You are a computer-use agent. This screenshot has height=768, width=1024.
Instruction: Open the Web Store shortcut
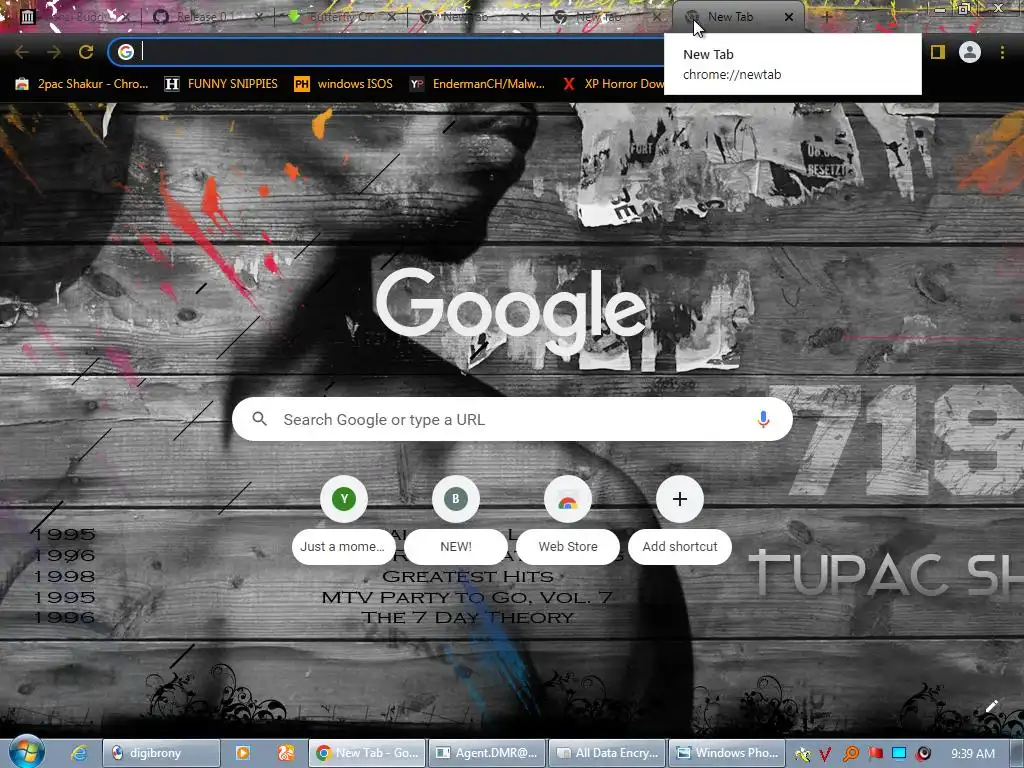point(568,520)
